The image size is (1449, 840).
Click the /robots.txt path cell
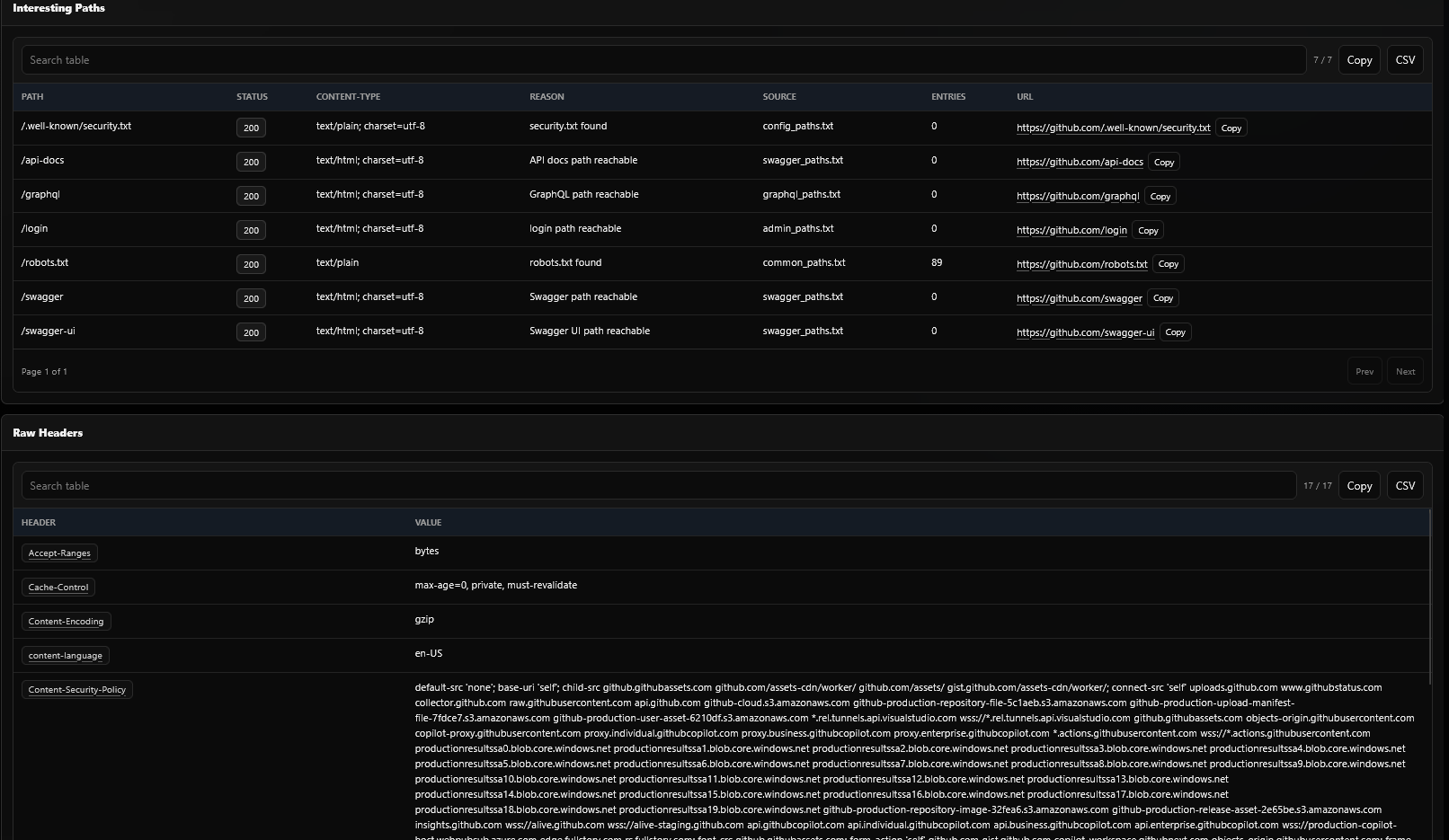click(45, 263)
